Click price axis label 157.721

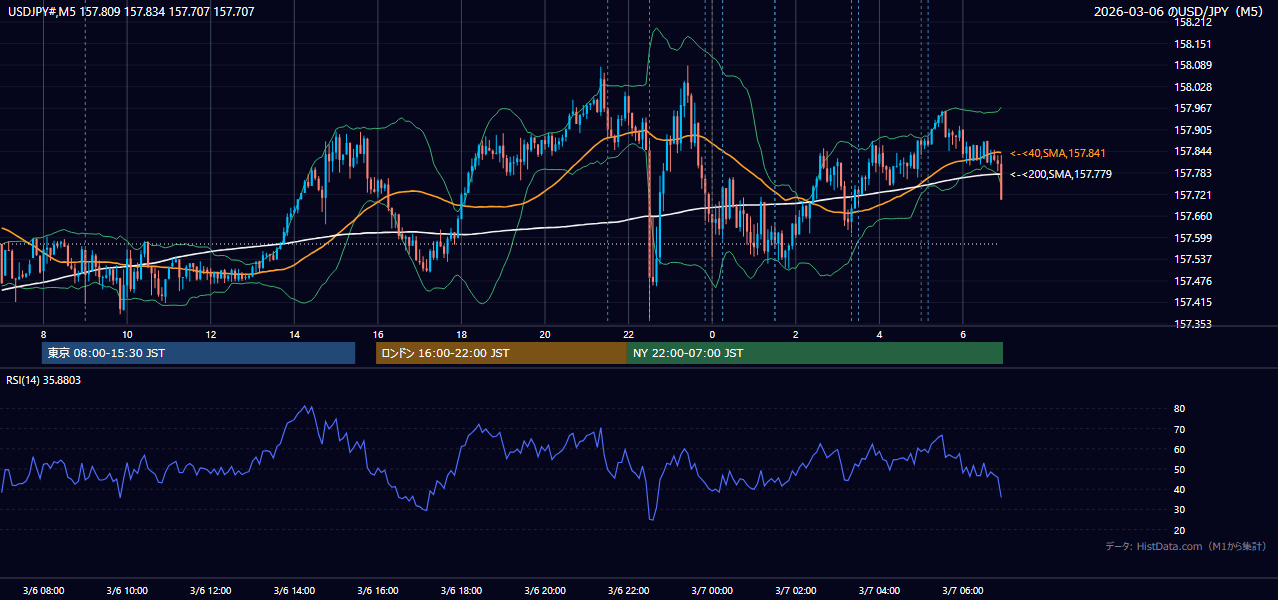tap(1194, 195)
